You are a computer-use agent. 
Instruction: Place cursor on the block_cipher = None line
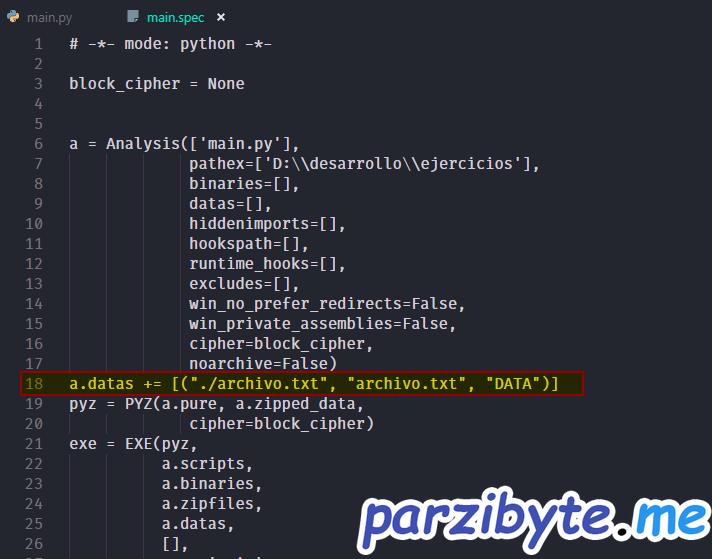pyautogui.click(x=156, y=84)
